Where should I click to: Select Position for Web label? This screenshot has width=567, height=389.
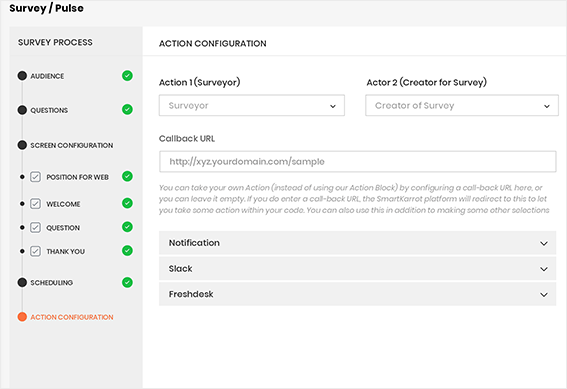(x=77, y=177)
